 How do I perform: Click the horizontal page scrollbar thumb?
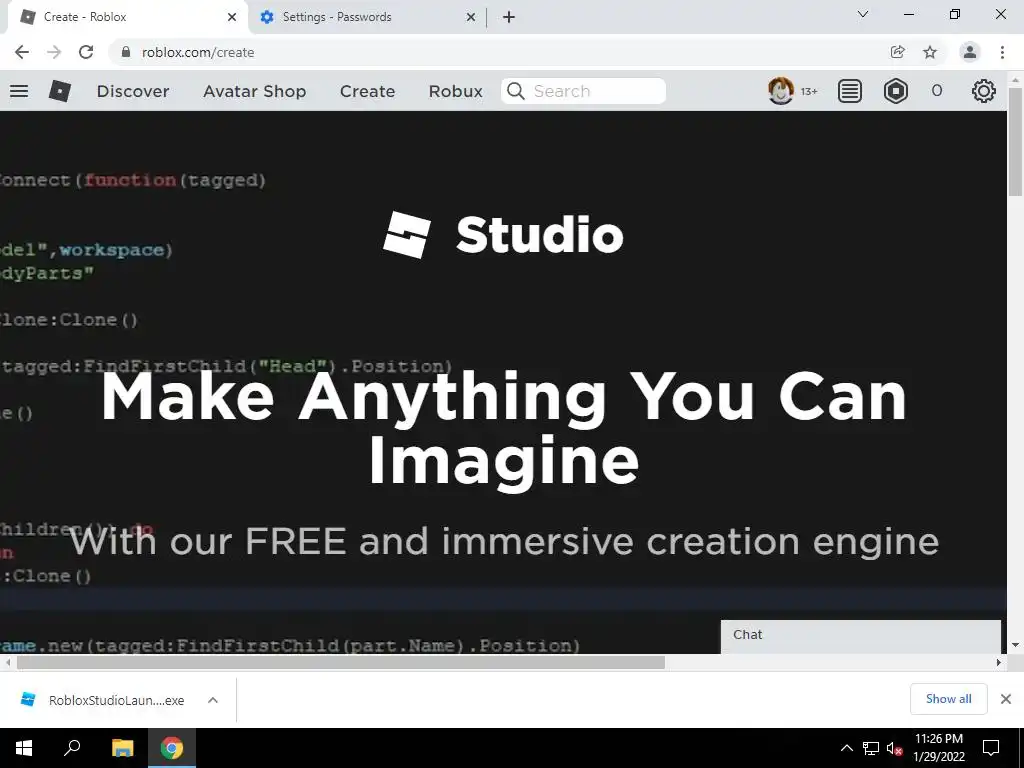[x=341, y=662]
